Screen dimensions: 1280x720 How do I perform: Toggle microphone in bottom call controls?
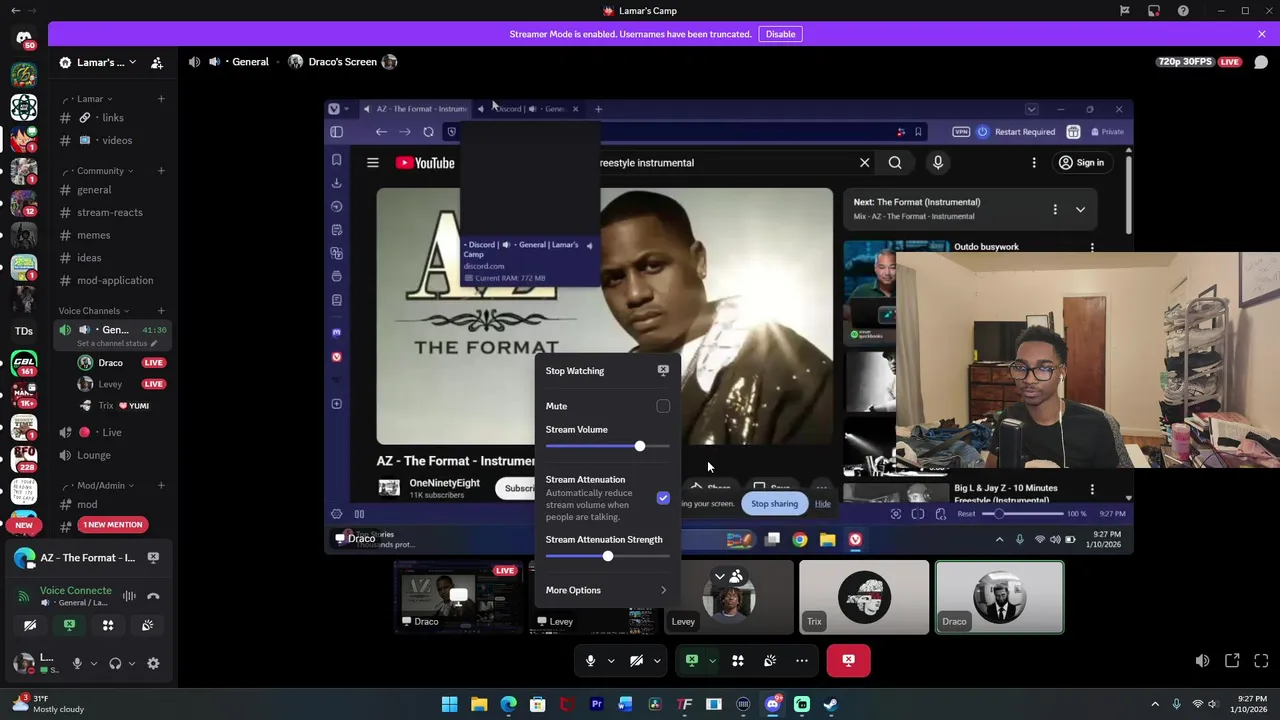click(x=590, y=660)
